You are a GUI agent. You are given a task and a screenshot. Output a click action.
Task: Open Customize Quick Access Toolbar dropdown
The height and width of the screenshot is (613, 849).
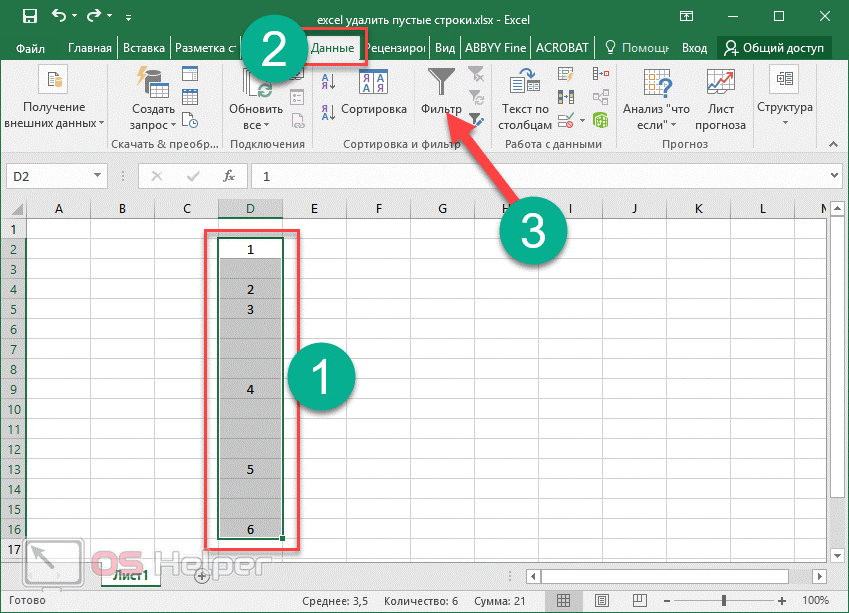(128, 17)
